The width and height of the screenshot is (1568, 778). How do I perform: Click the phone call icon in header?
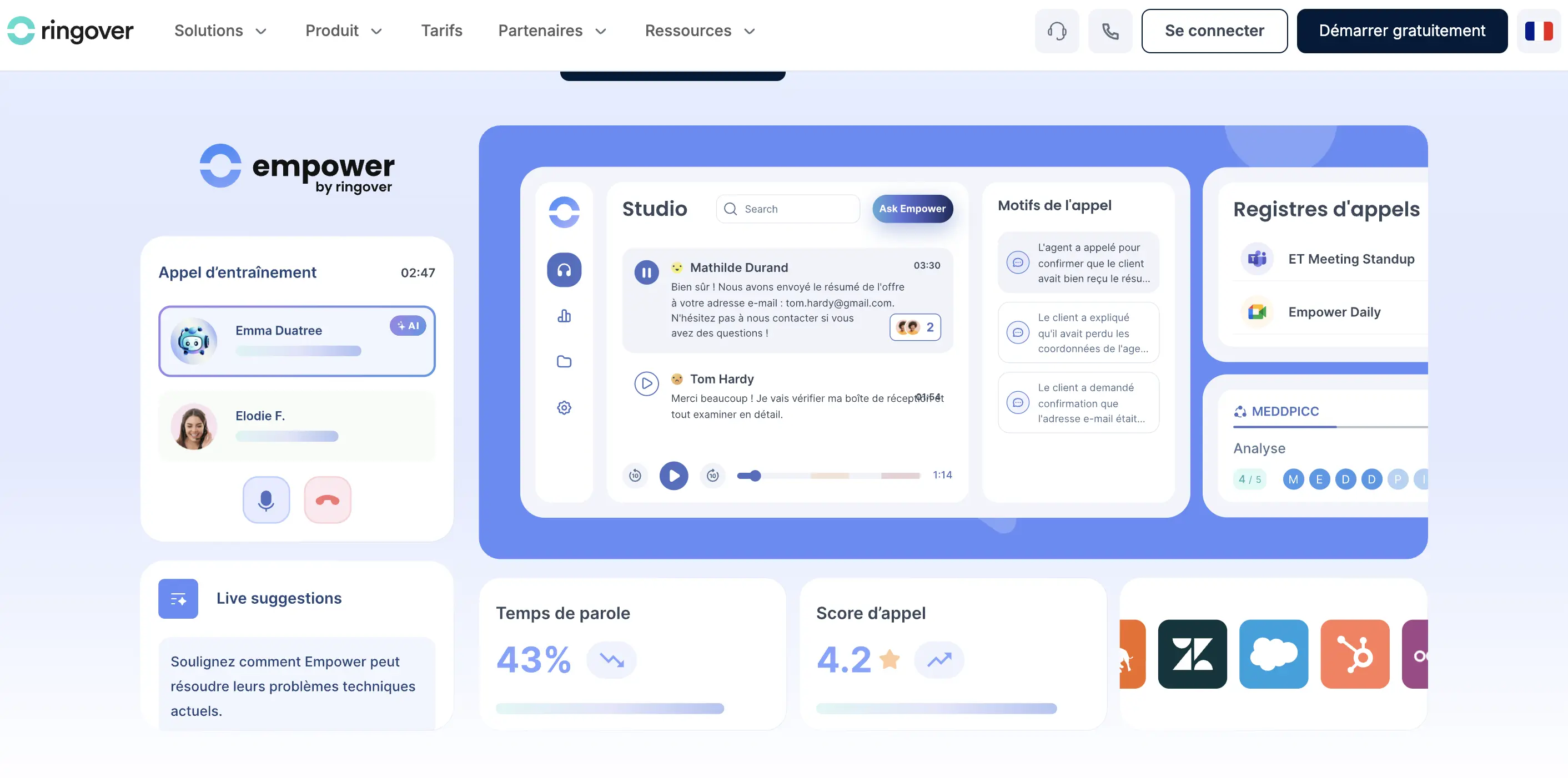point(1110,31)
